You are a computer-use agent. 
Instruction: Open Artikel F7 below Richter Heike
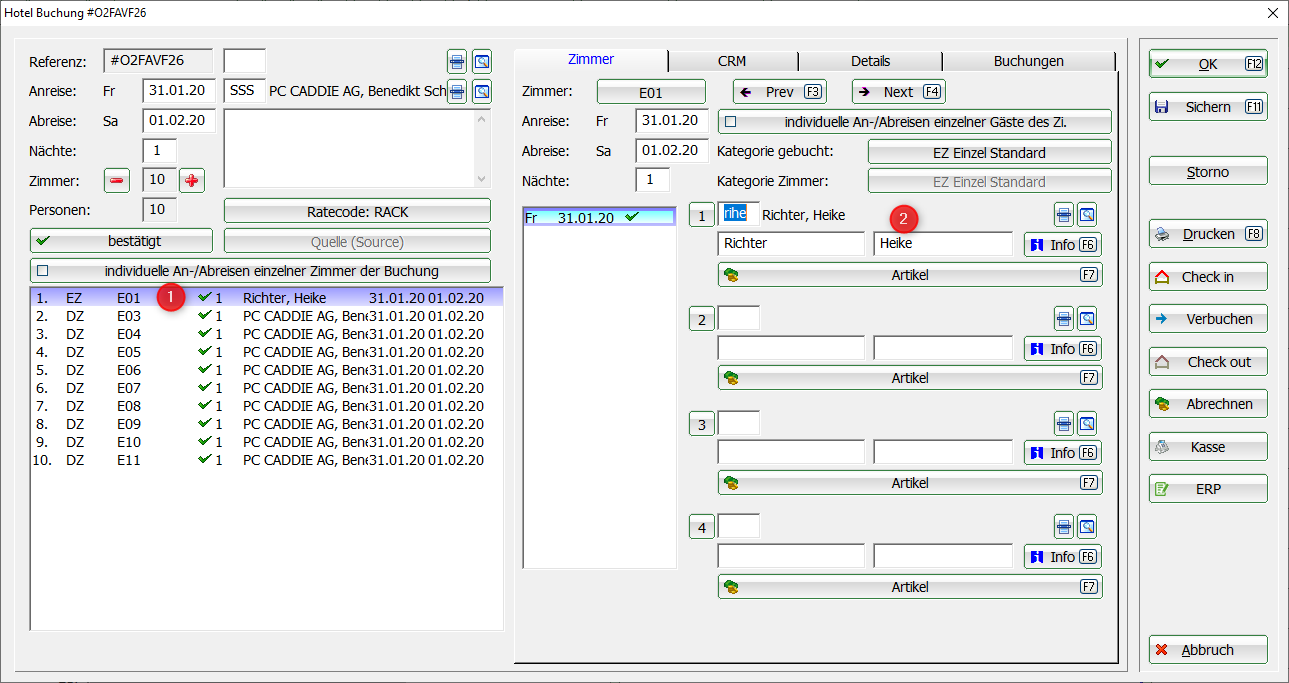(x=910, y=275)
